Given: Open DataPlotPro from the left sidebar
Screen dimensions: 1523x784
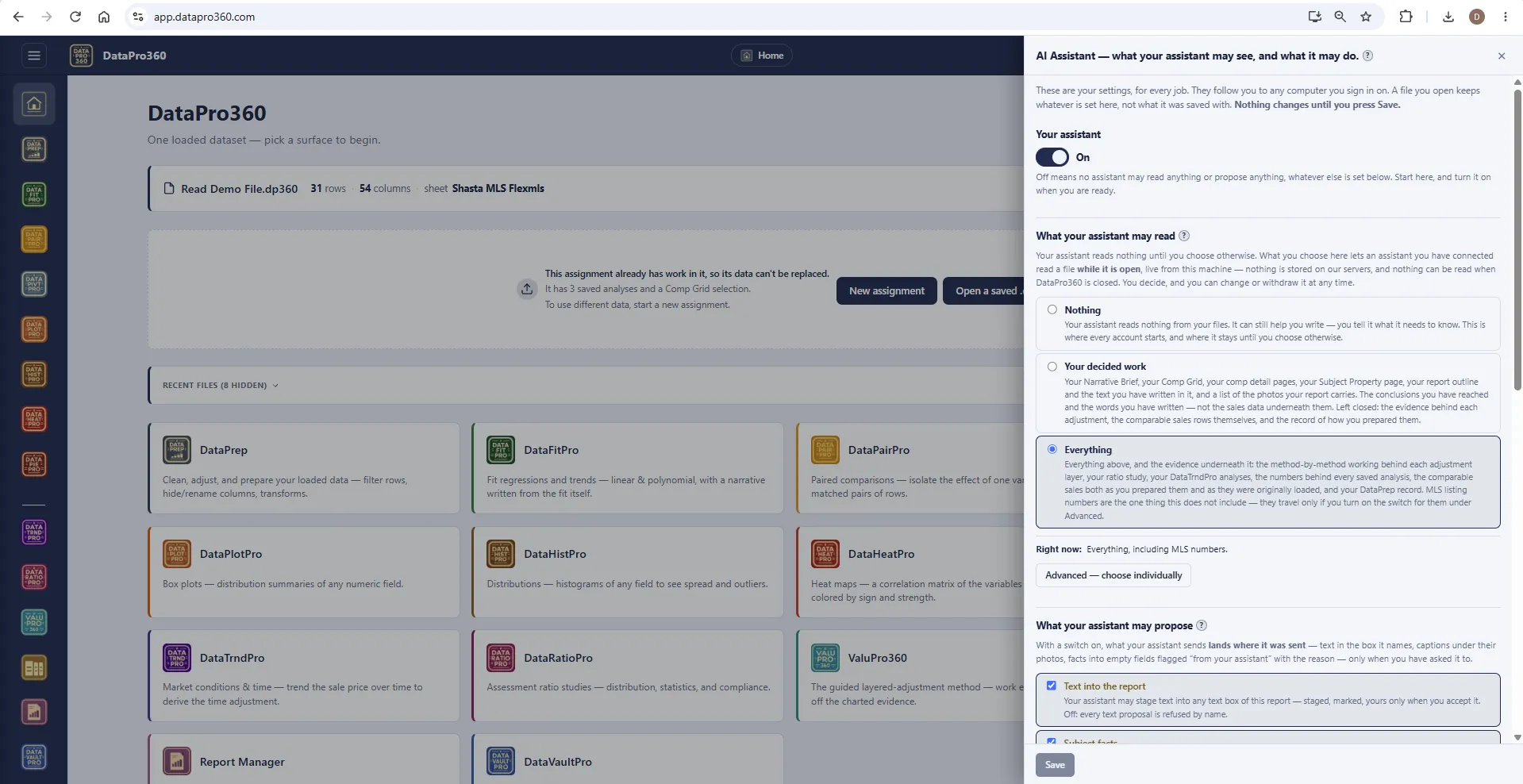Looking at the screenshot, I should pos(34,329).
